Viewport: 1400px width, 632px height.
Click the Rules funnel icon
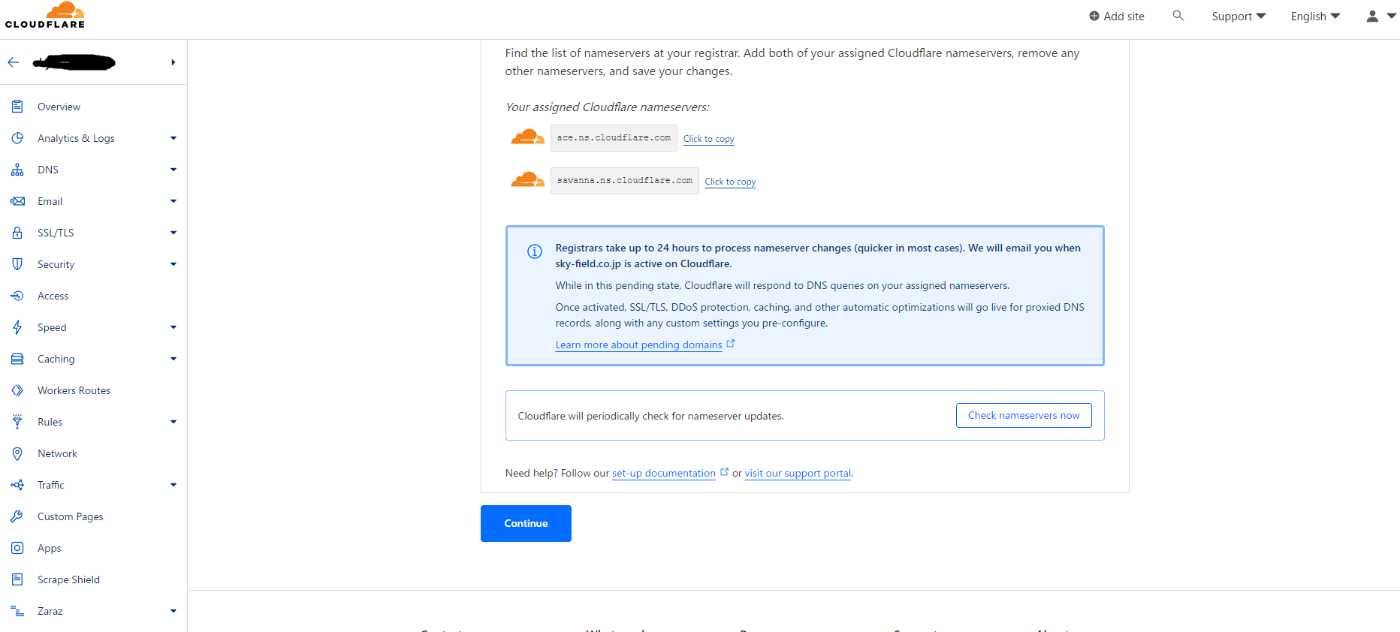[x=17, y=422]
